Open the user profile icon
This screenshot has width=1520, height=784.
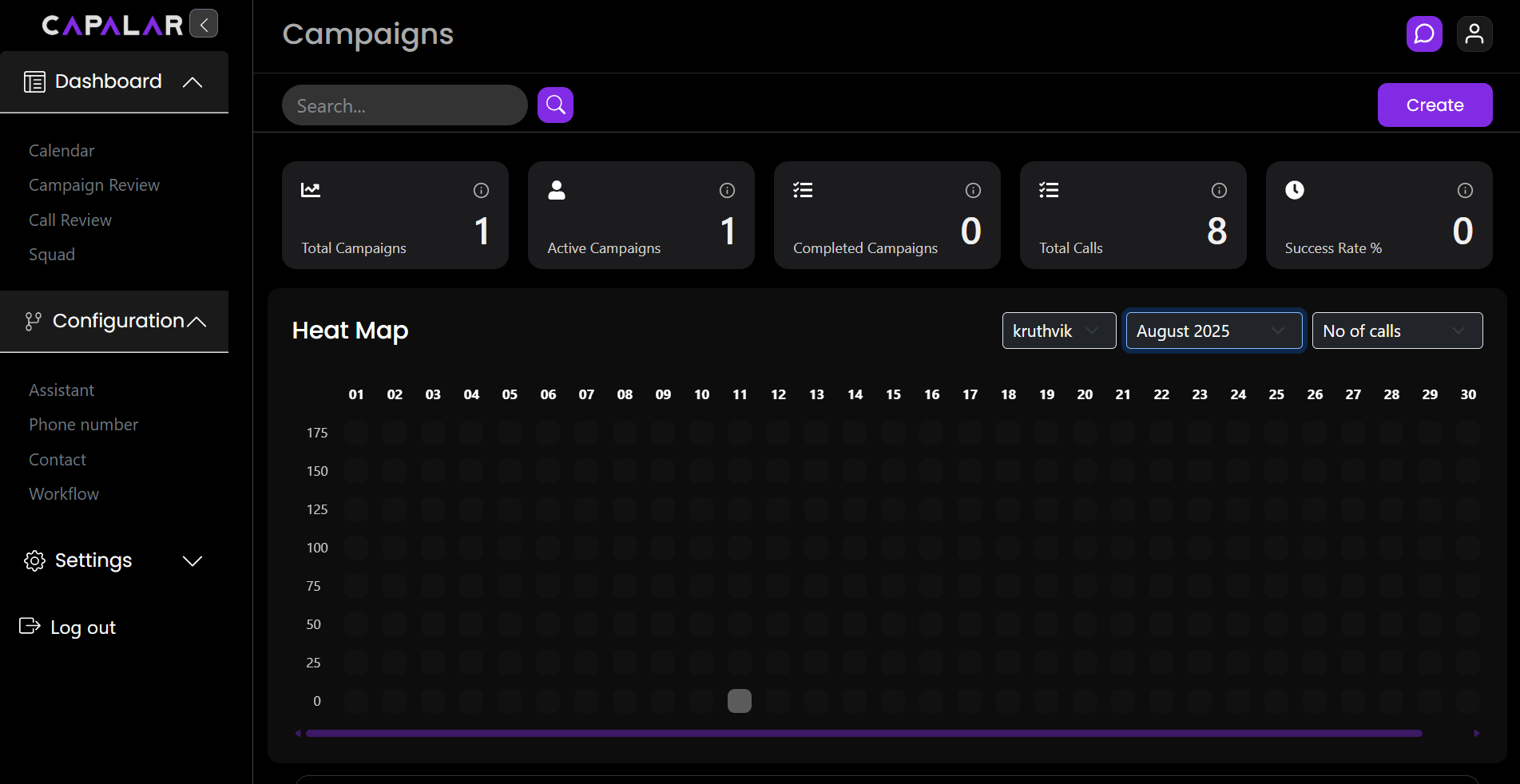click(1474, 34)
